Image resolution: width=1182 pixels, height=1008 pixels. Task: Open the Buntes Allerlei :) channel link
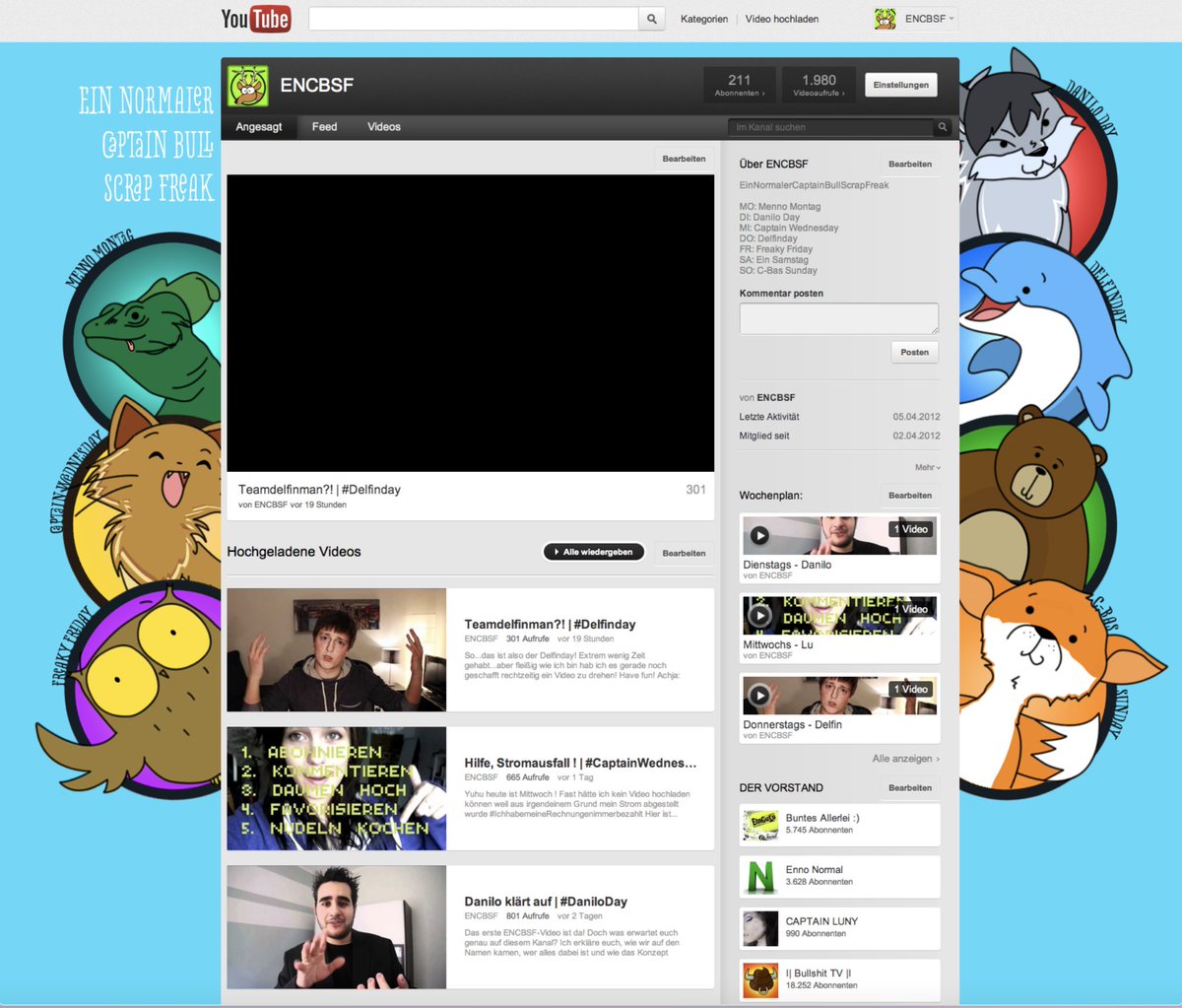(822, 818)
